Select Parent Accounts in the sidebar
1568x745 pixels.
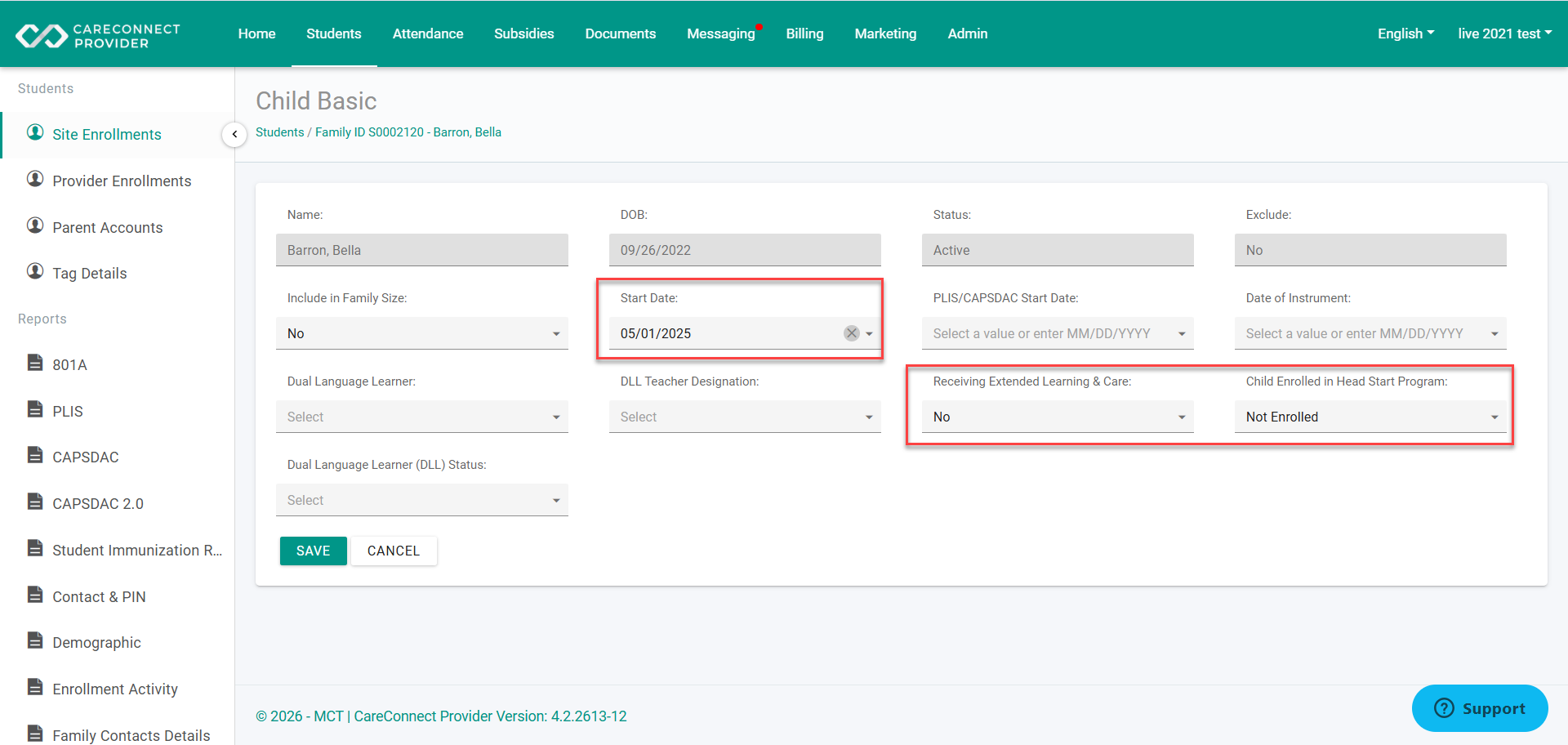108,228
